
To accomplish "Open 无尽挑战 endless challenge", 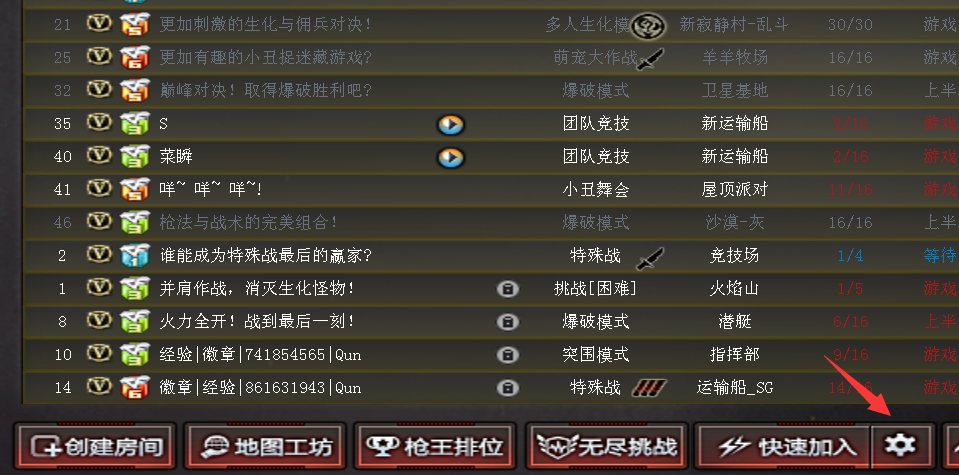I will (606, 446).
